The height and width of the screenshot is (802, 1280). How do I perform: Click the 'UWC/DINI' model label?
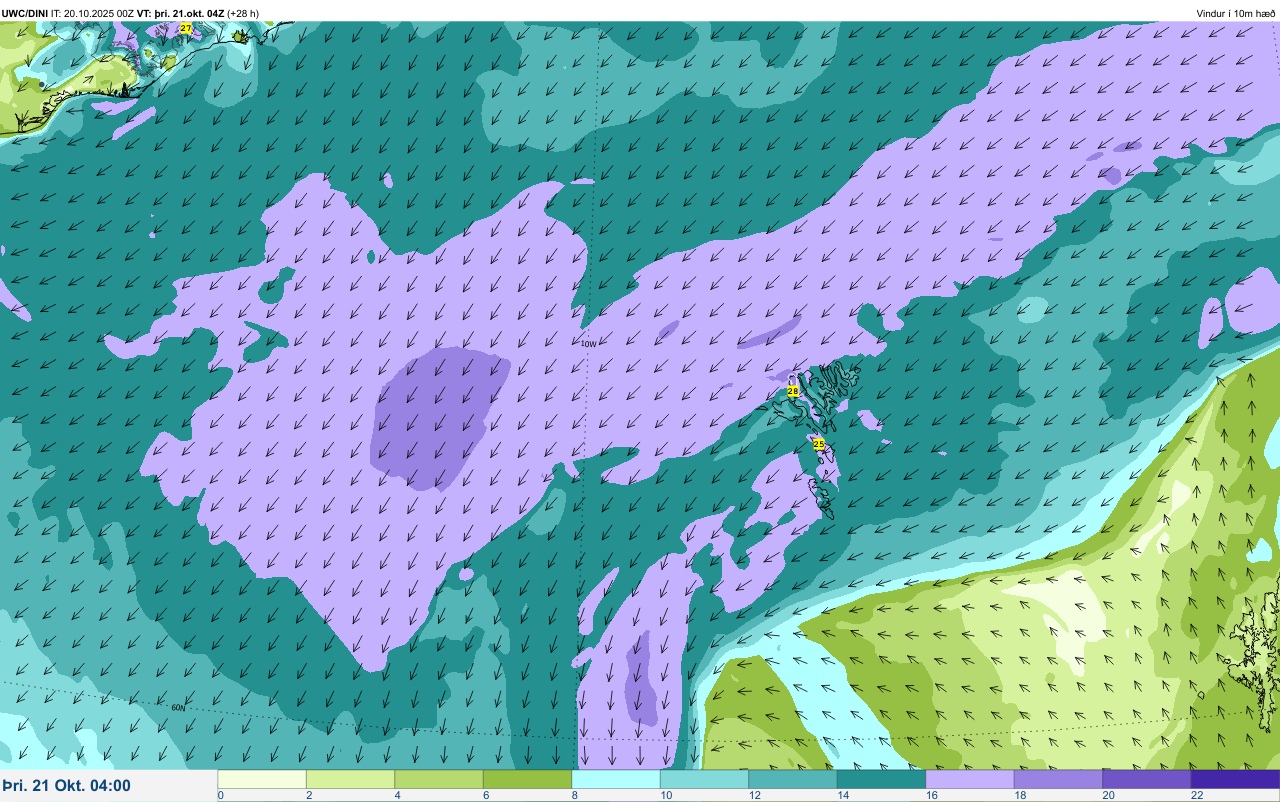pyautogui.click(x=25, y=13)
